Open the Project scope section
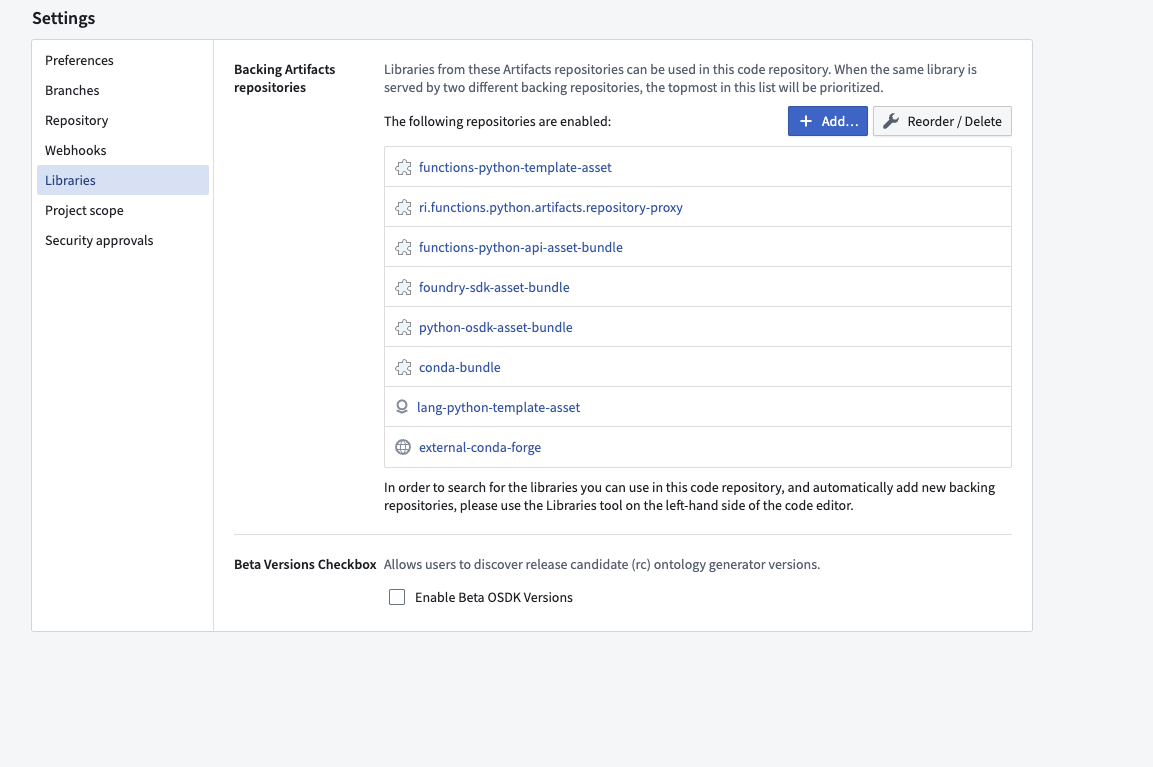The width and height of the screenshot is (1153, 767). (123, 210)
